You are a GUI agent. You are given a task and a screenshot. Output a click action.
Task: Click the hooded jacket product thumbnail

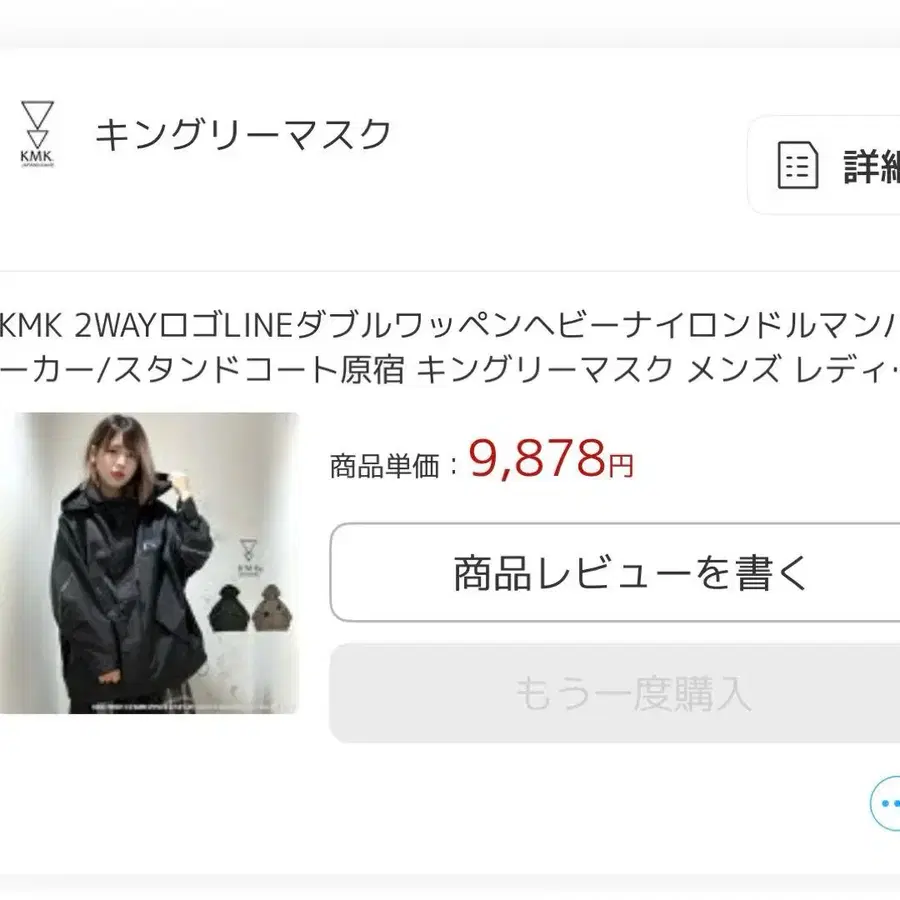tap(149, 563)
